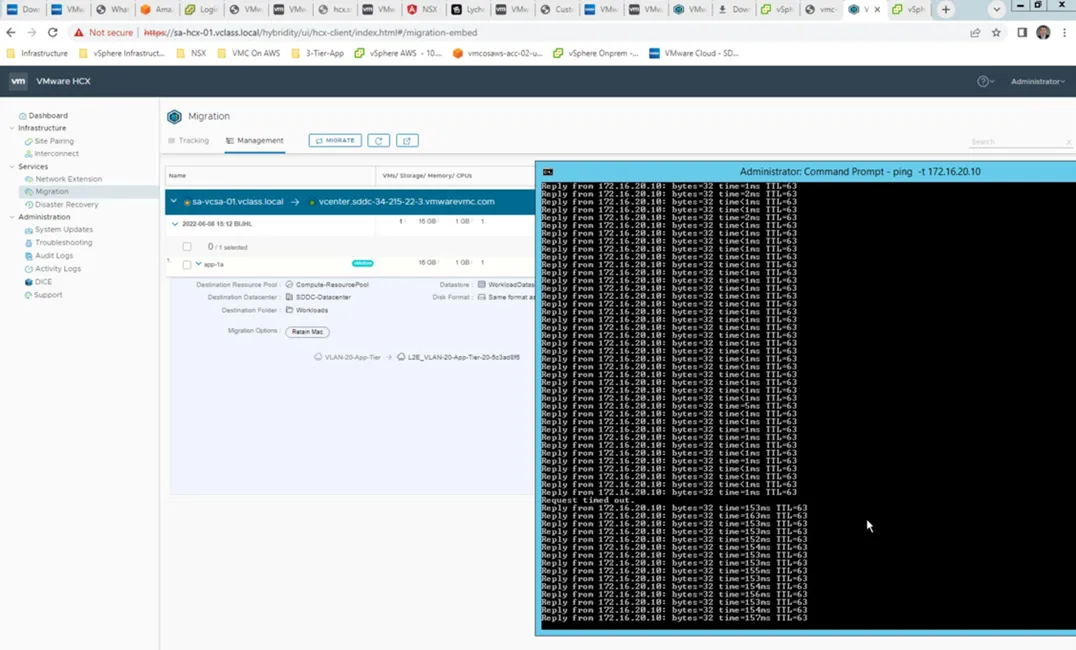Collapse the 2022-06-08 15:12 BIJHL group
Screen dimensions: 1076x650
tap(175, 224)
